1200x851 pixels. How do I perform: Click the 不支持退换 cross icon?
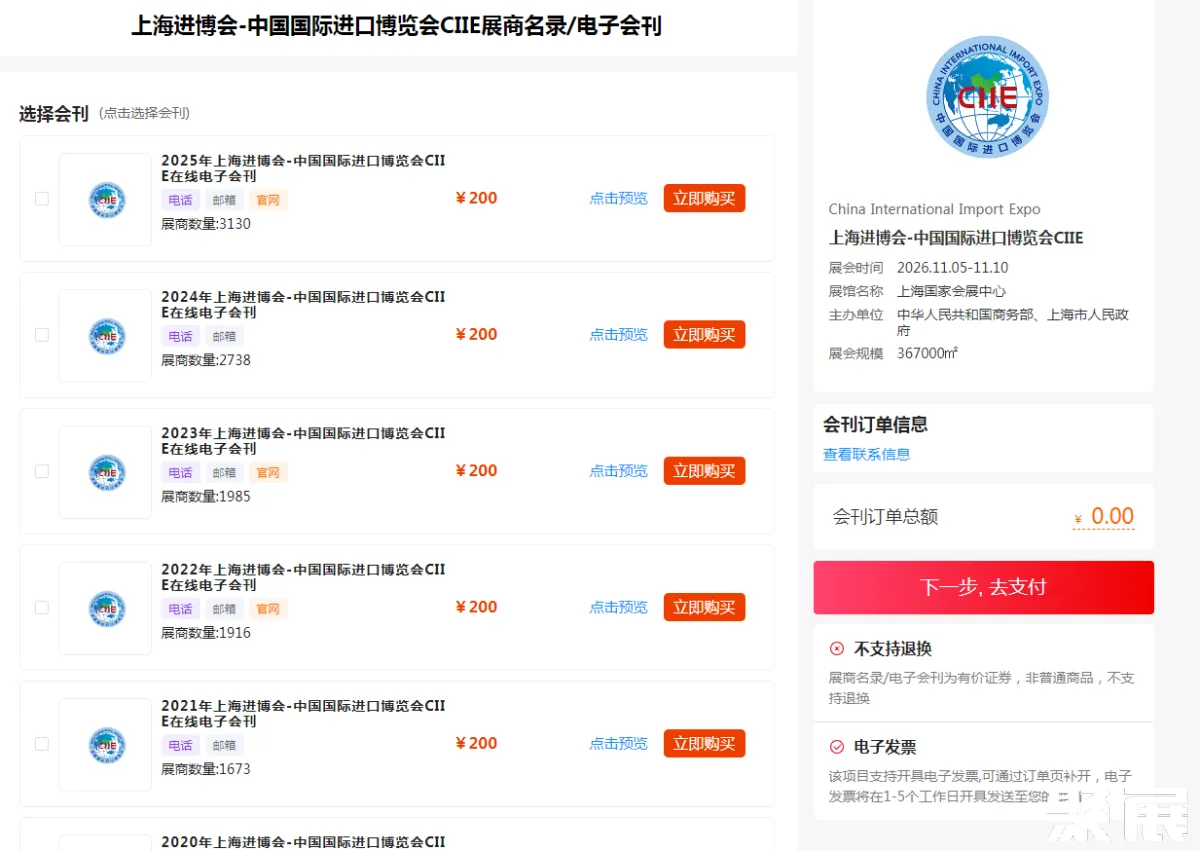[x=837, y=649]
